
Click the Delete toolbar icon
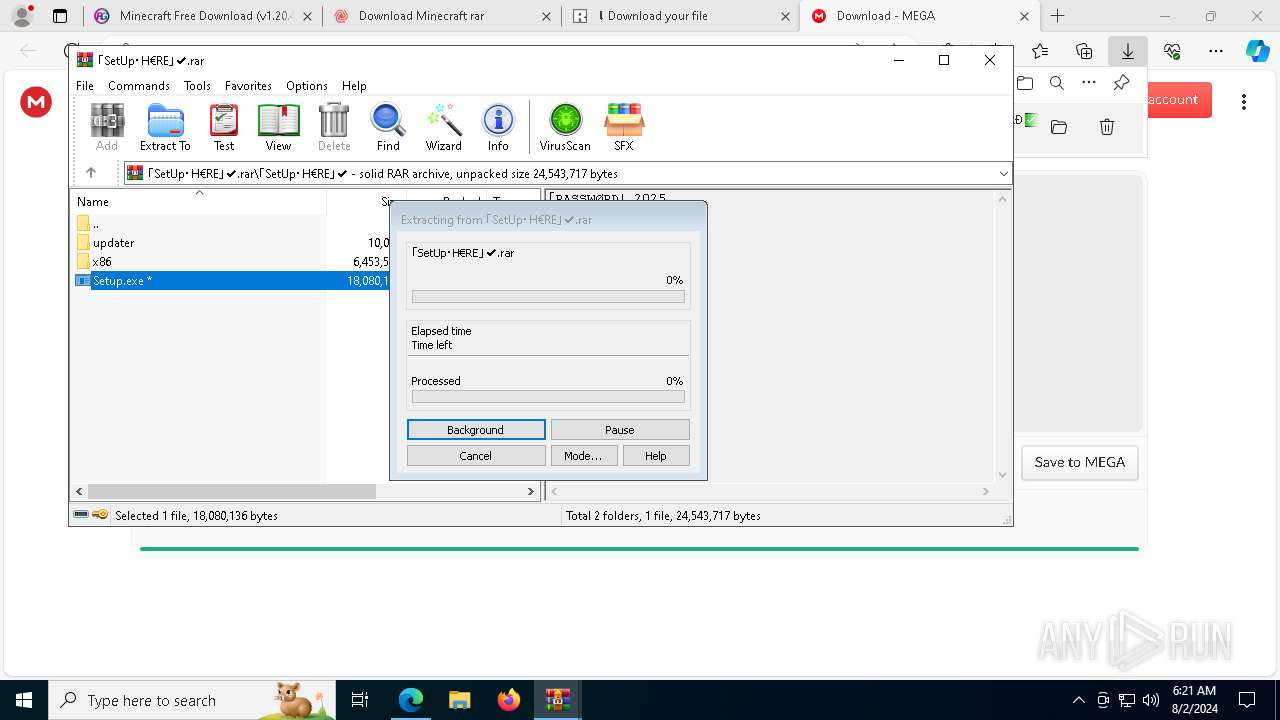tap(334, 127)
